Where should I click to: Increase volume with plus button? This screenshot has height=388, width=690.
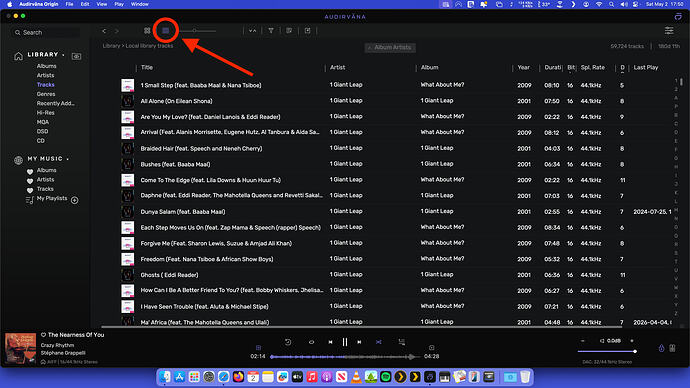click(632, 341)
